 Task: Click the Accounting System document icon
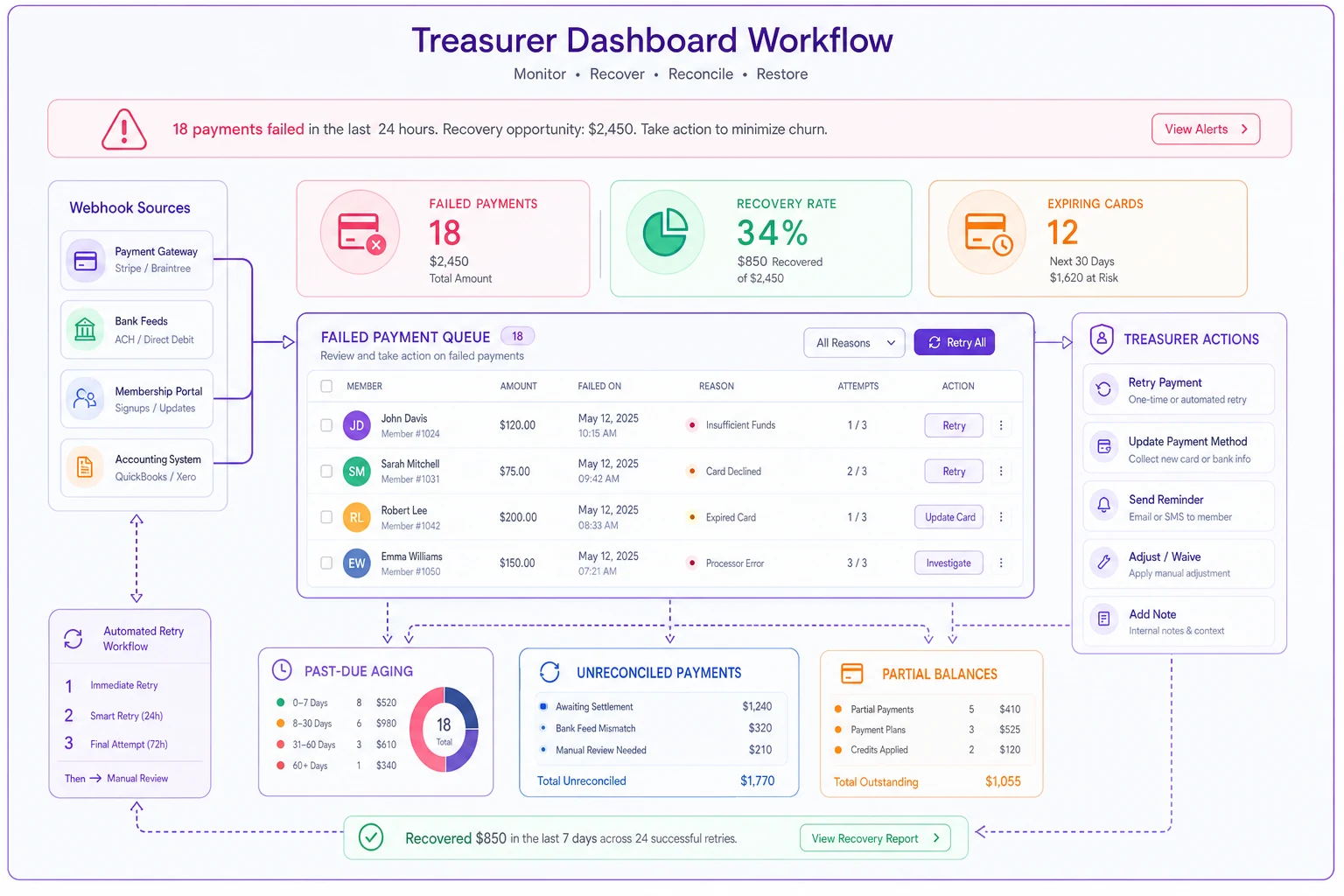pos(85,467)
